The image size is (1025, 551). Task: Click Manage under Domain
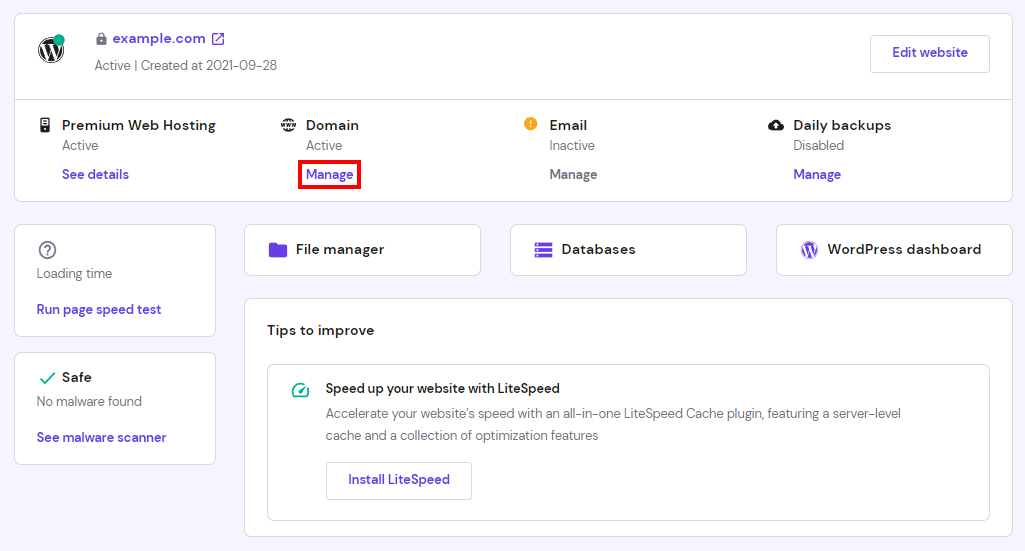pyautogui.click(x=330, y=174)
